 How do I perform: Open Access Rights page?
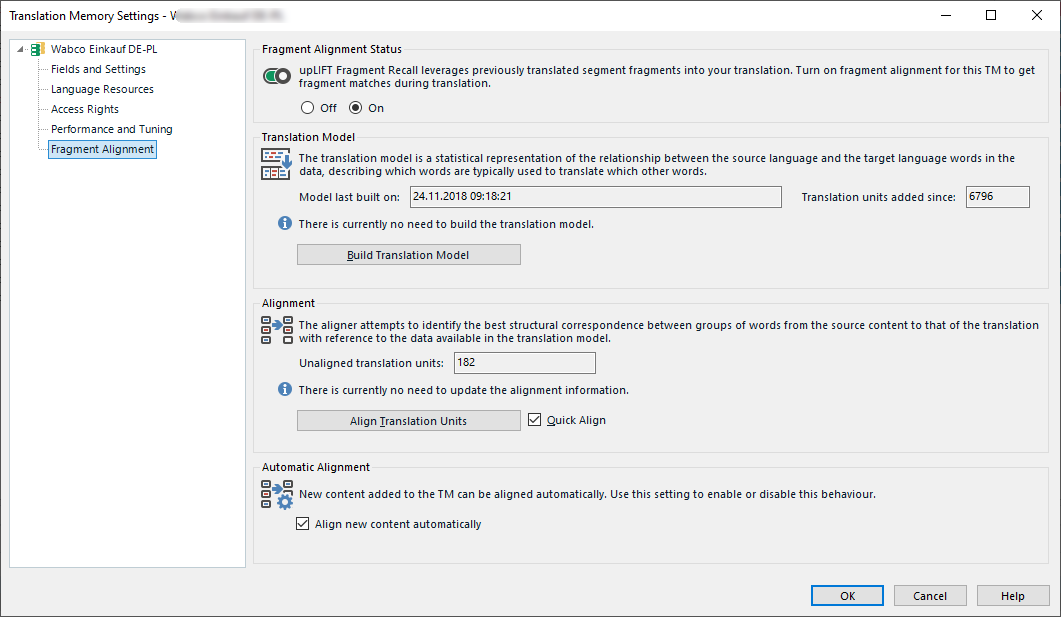pyautogui.click(x=85, y=109)
